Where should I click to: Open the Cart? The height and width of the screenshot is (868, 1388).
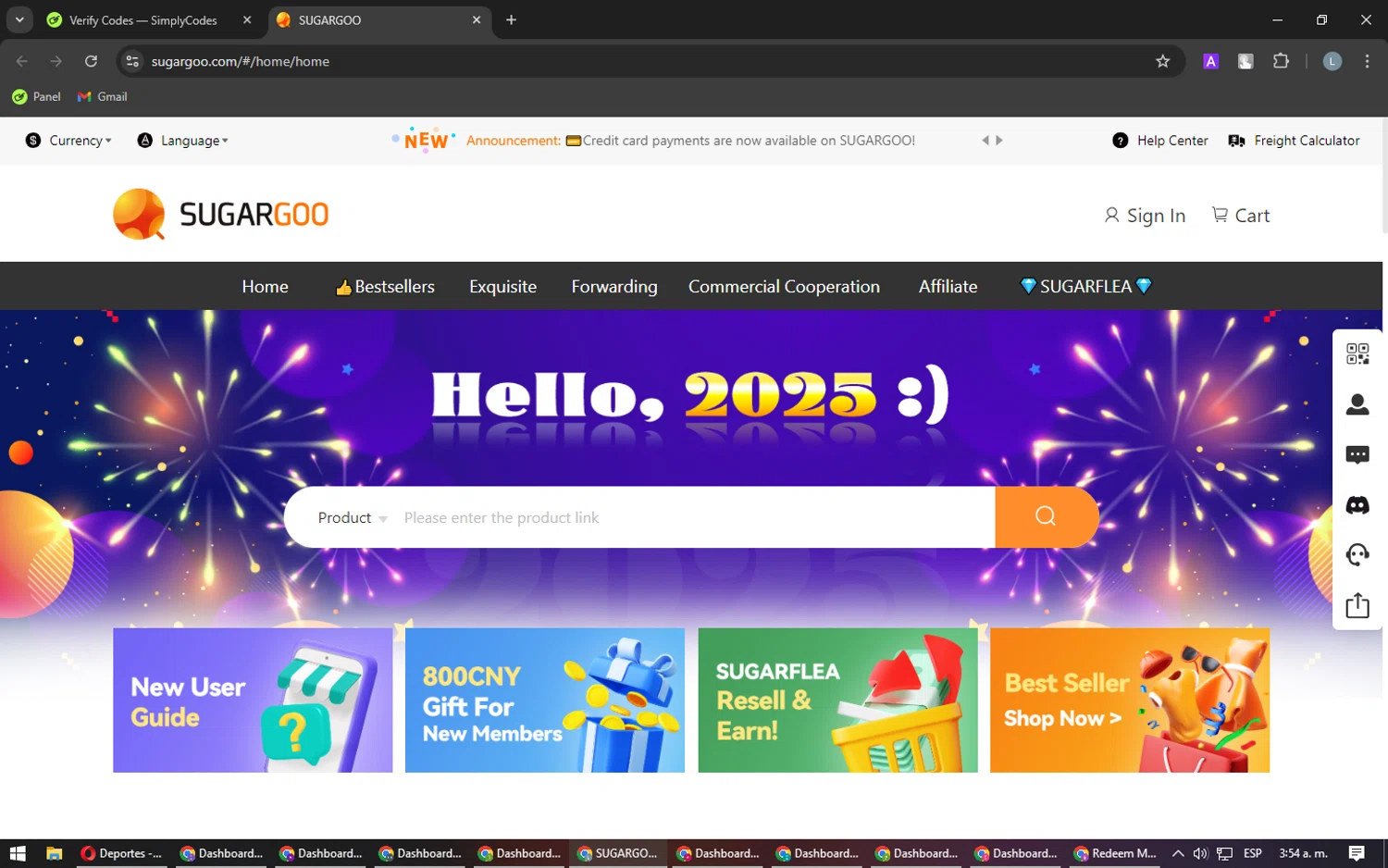(1241, 216)
